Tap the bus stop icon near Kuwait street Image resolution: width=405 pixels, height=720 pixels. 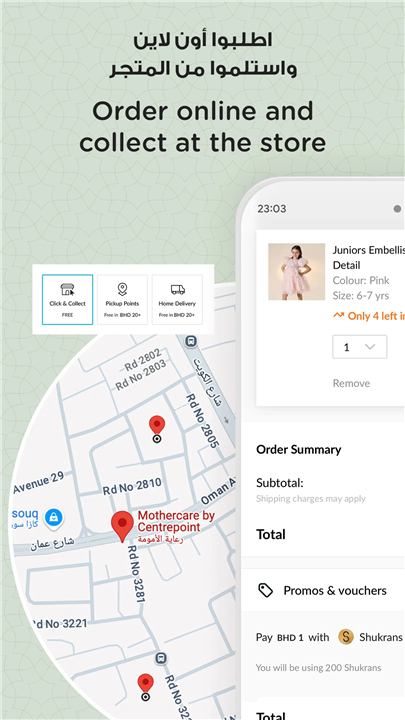(191, 341)
